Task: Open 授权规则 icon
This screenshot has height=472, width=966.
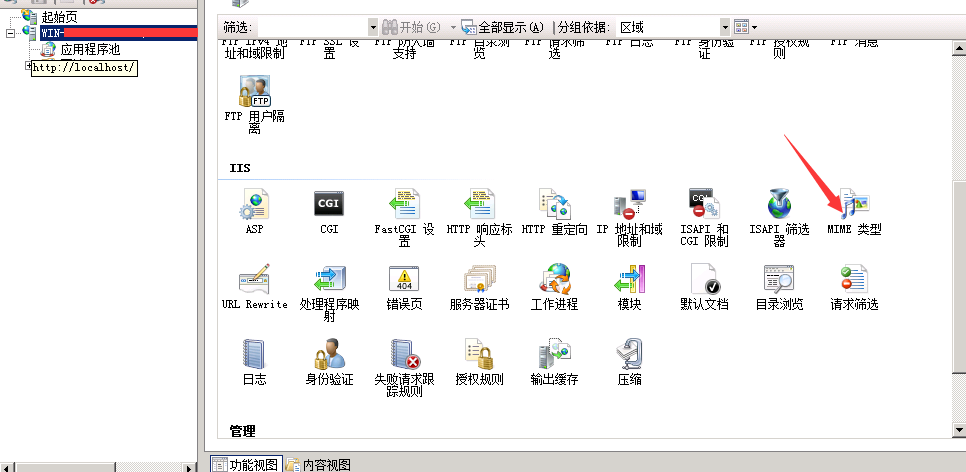Action: pos(479,354)
